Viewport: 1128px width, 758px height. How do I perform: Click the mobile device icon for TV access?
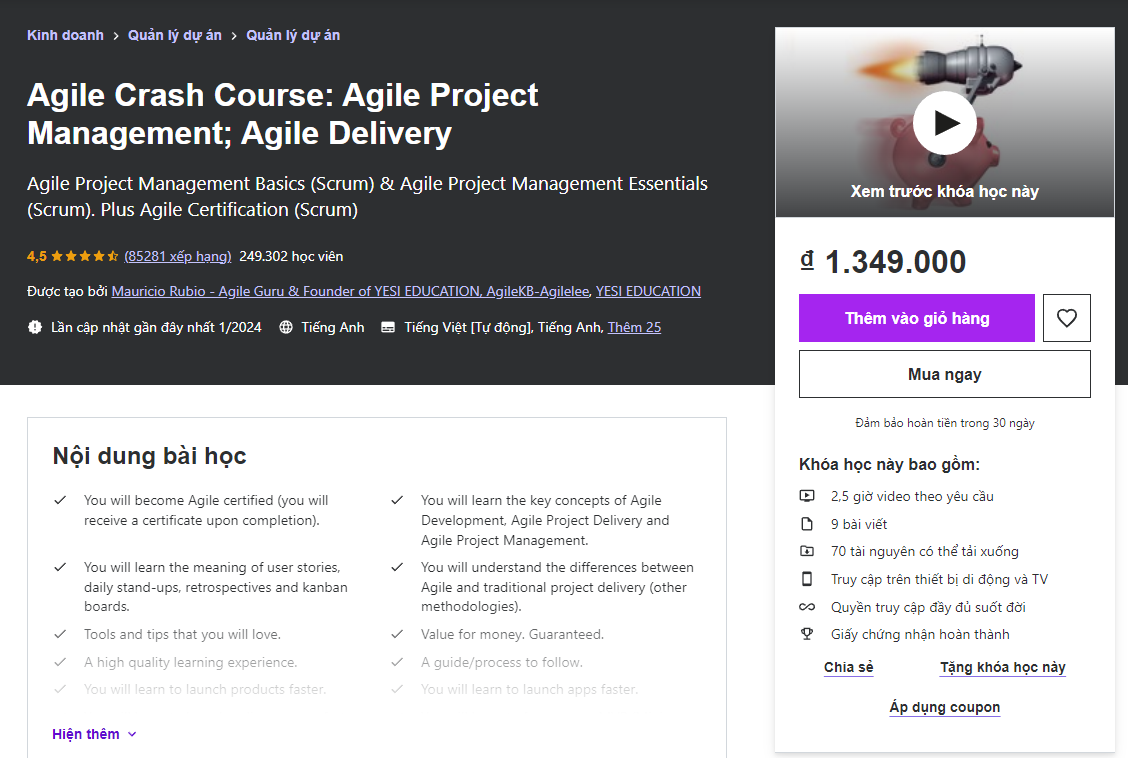[x=806, y=578]
